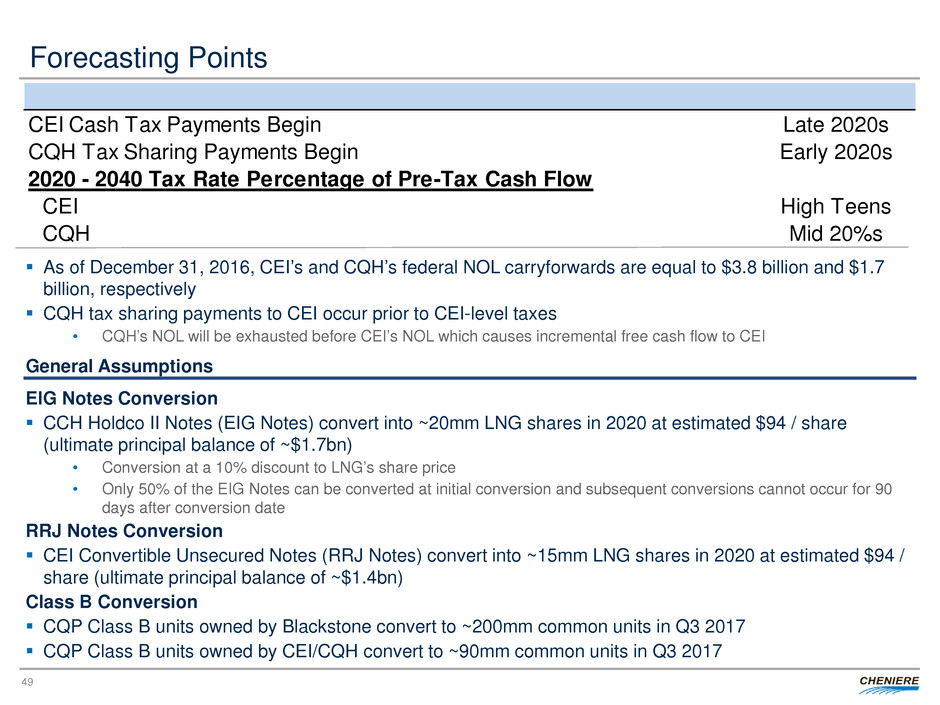
Task: Select the CEI Cash Tax Payments Begin row
Action: (175, 125)
